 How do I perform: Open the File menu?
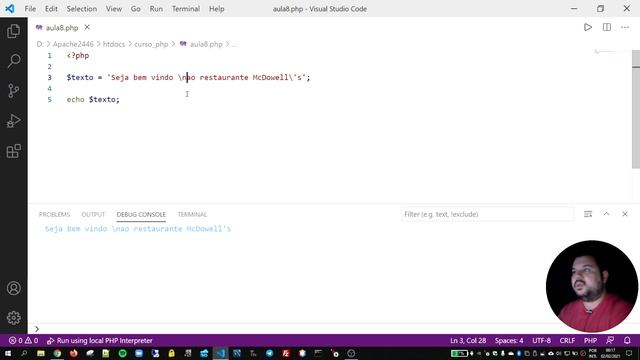click(x=30, y=9)
